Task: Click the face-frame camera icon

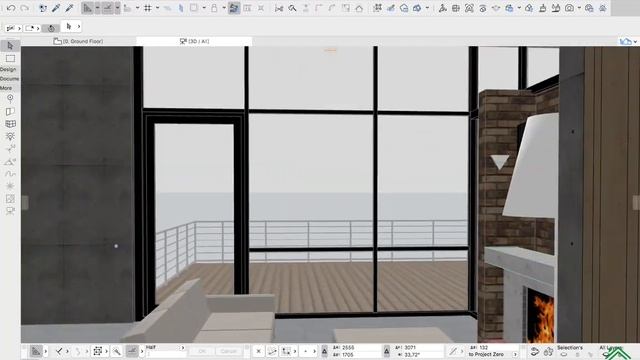Action: coord(469,8)
